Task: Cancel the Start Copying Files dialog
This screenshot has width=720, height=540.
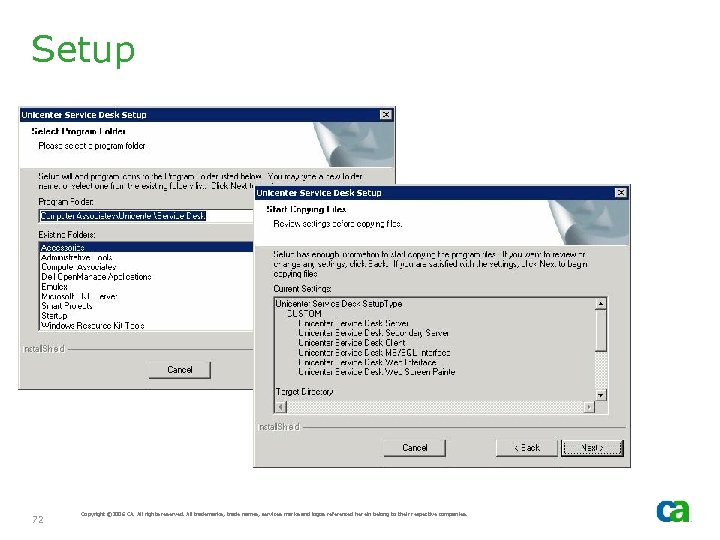Action: pos(415,448)
